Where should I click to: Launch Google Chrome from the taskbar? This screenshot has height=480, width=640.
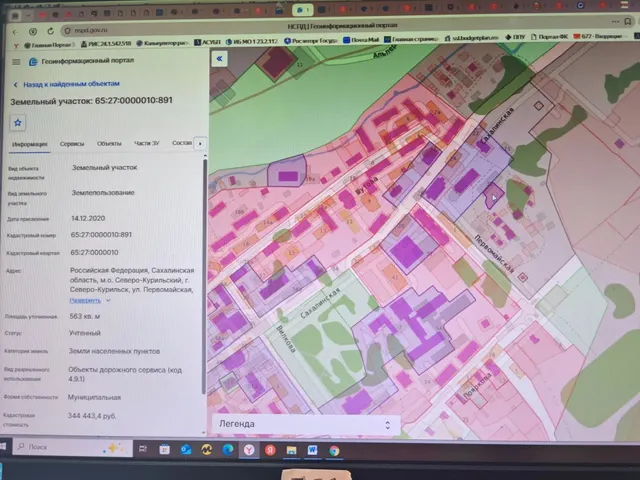pos(334,451)
